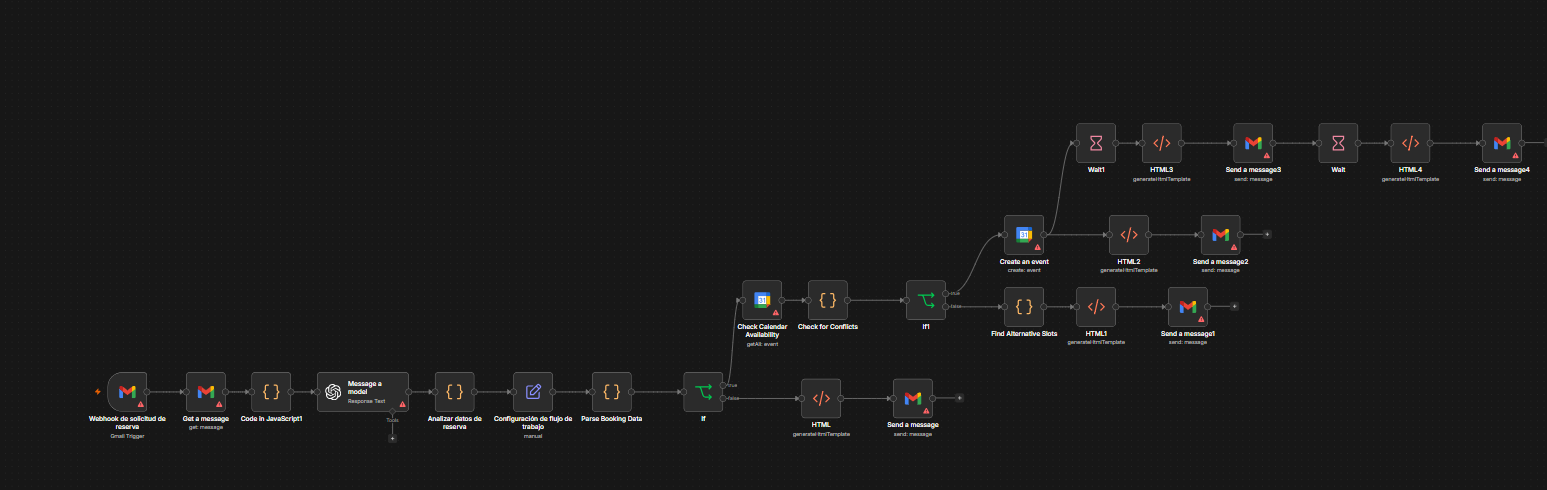
Task: Click the Wait1 hourglass node
Action: (1096, 143)
